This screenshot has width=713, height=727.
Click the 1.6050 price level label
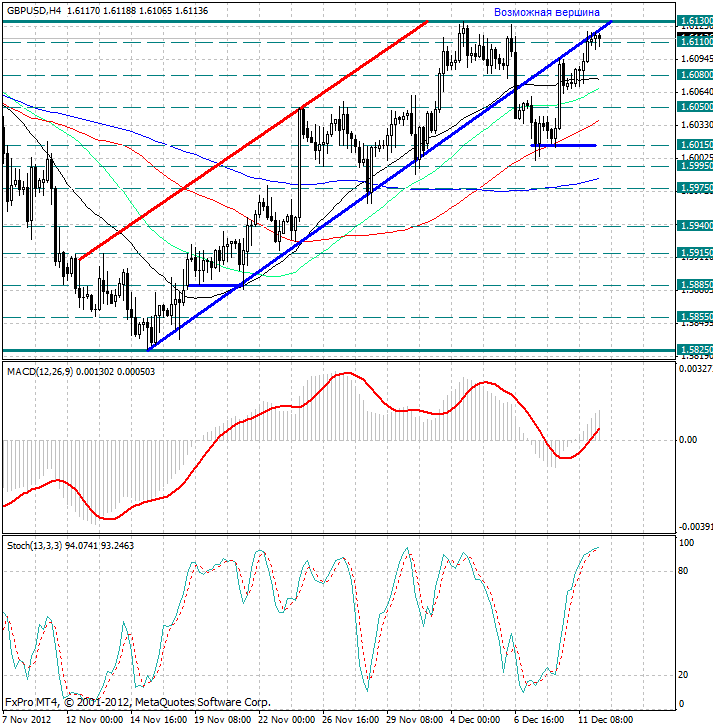[695, 107]
